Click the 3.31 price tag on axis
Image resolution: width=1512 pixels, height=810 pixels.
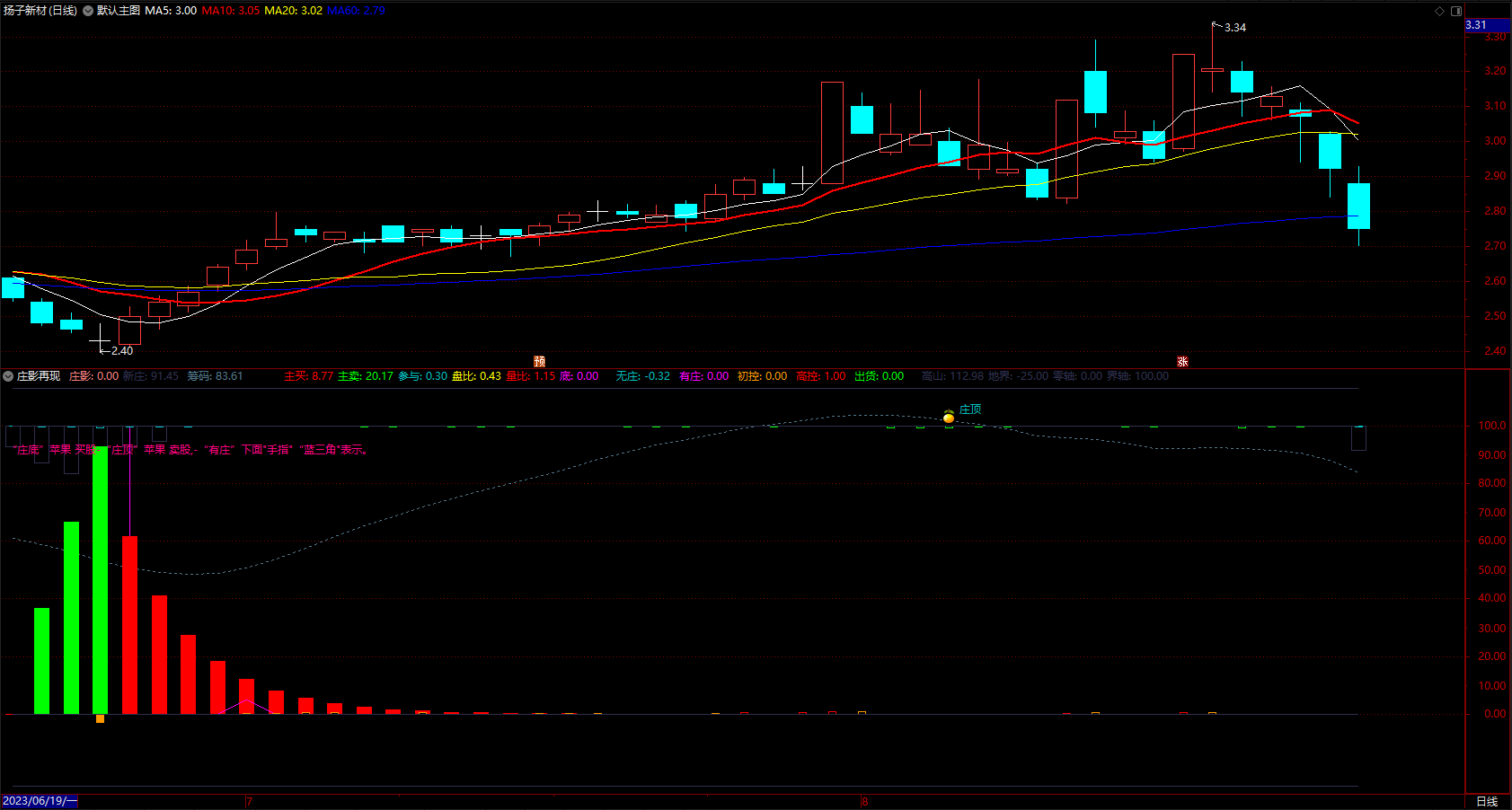1476,25
